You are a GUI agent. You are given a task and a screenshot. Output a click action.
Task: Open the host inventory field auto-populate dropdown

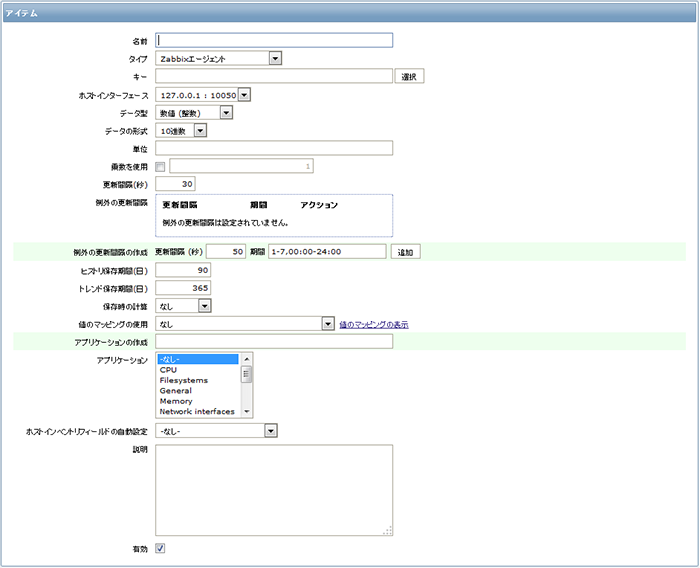[216, 431]
